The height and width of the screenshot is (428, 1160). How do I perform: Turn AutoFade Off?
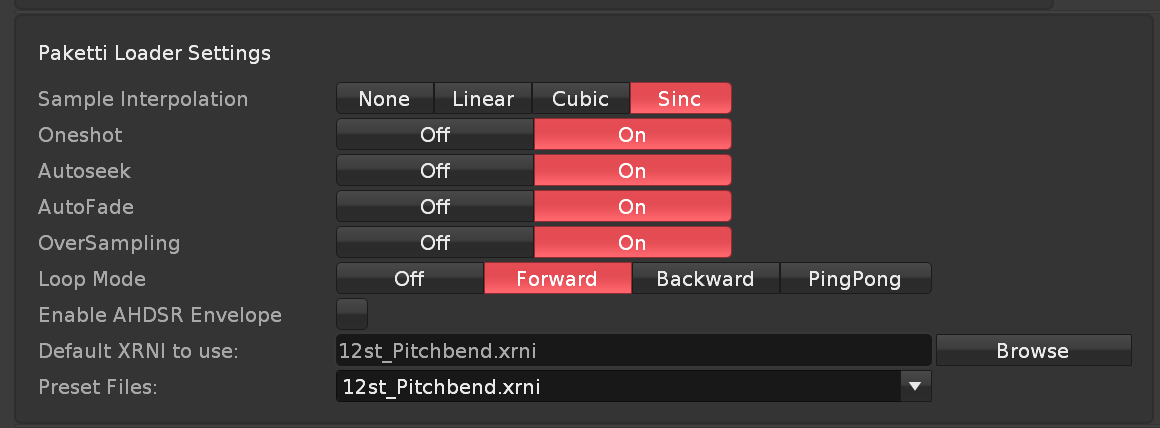click(435, 207)
